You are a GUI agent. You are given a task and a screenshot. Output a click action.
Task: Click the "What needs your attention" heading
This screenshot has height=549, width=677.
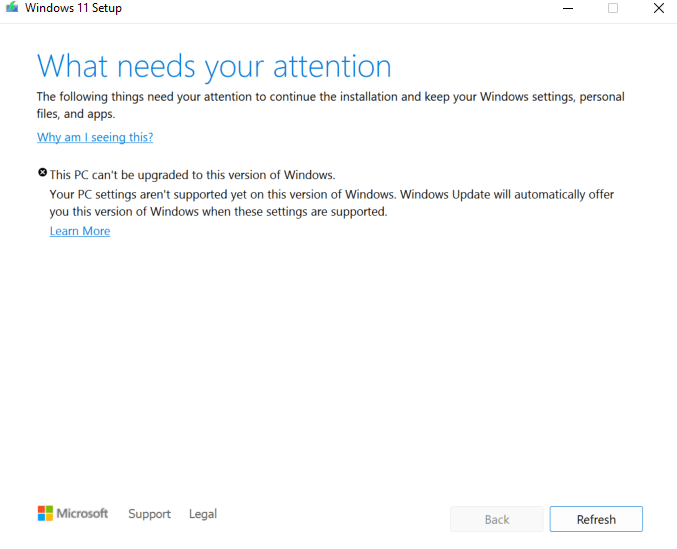click(214, 67)
